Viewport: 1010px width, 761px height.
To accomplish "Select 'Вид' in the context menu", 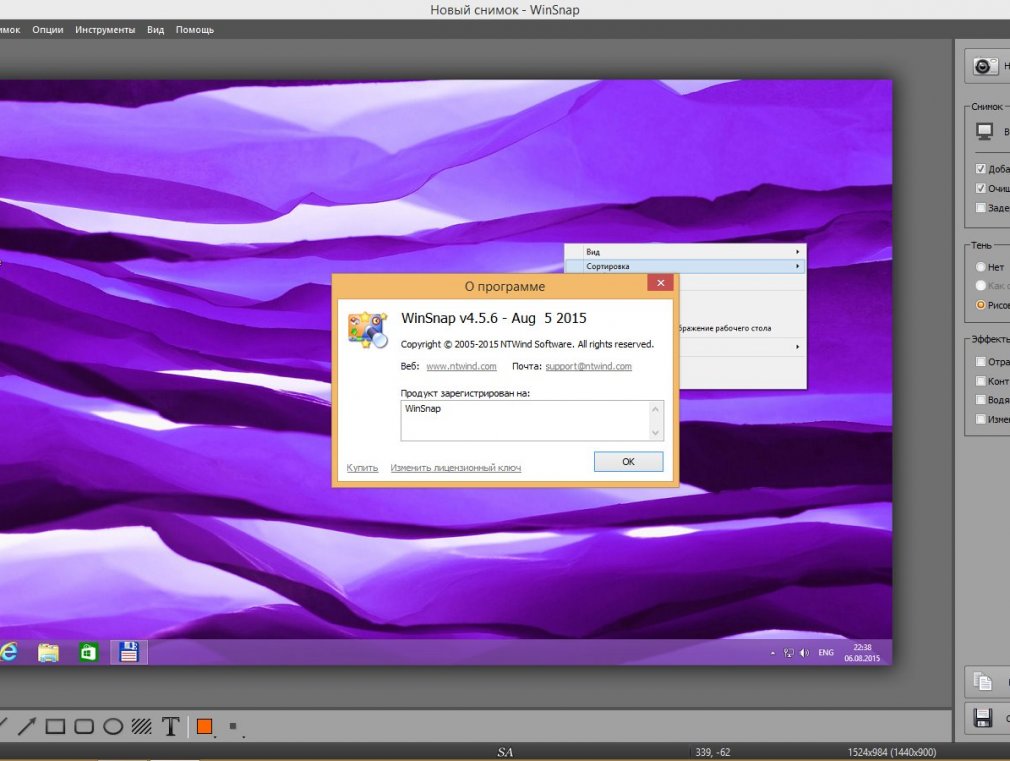I will tap(685, 252).
